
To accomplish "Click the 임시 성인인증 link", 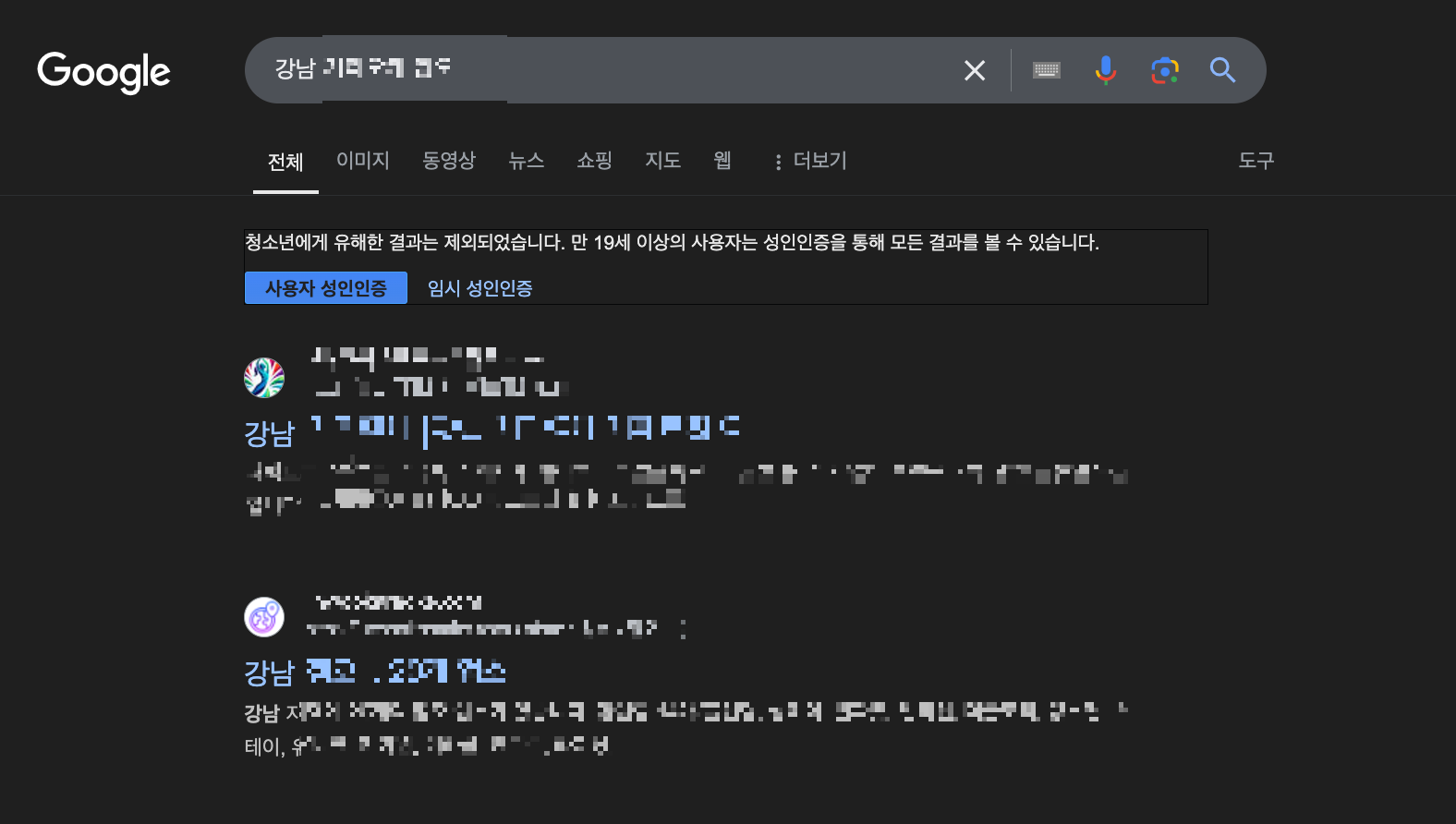I will 480,288.
